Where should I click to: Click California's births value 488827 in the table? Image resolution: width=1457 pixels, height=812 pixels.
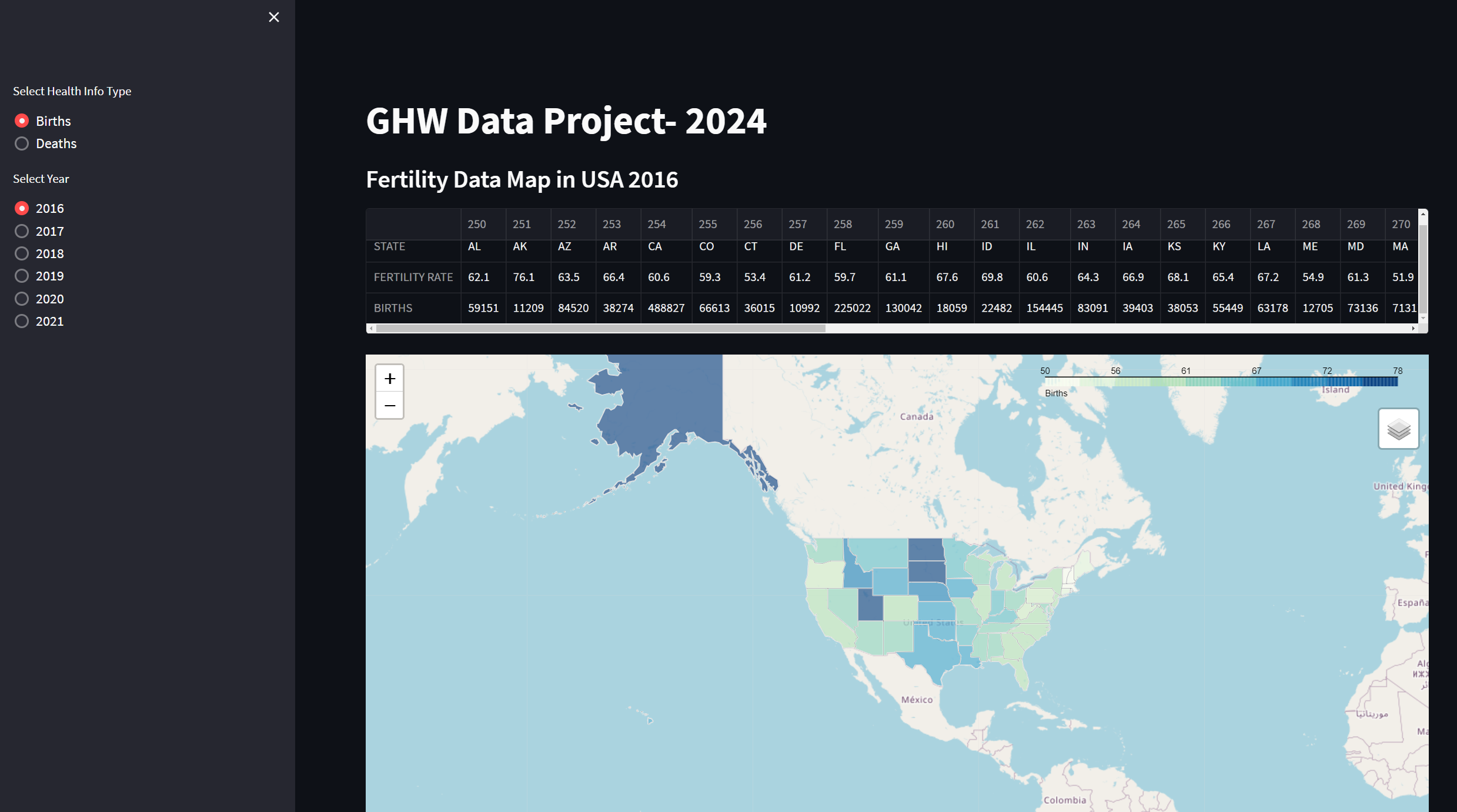pos(666,308)
